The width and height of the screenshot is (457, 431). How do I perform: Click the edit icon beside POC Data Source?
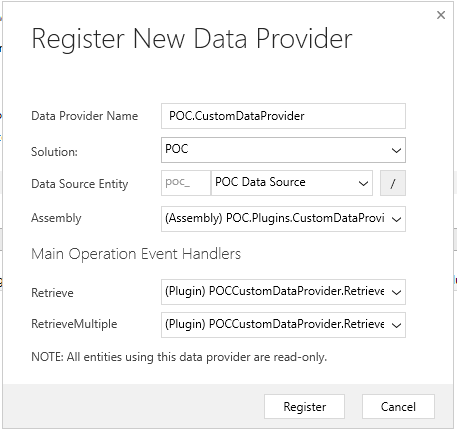[393, 183]
